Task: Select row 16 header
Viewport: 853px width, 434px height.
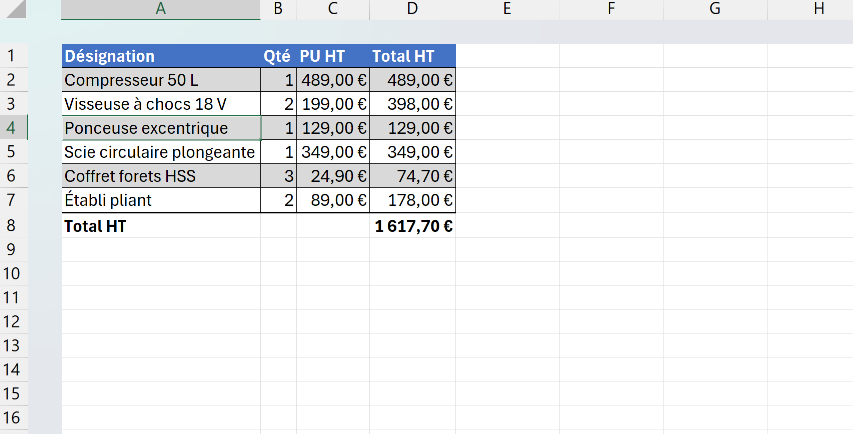Action: pyautogui.click(x=14, y=417)
